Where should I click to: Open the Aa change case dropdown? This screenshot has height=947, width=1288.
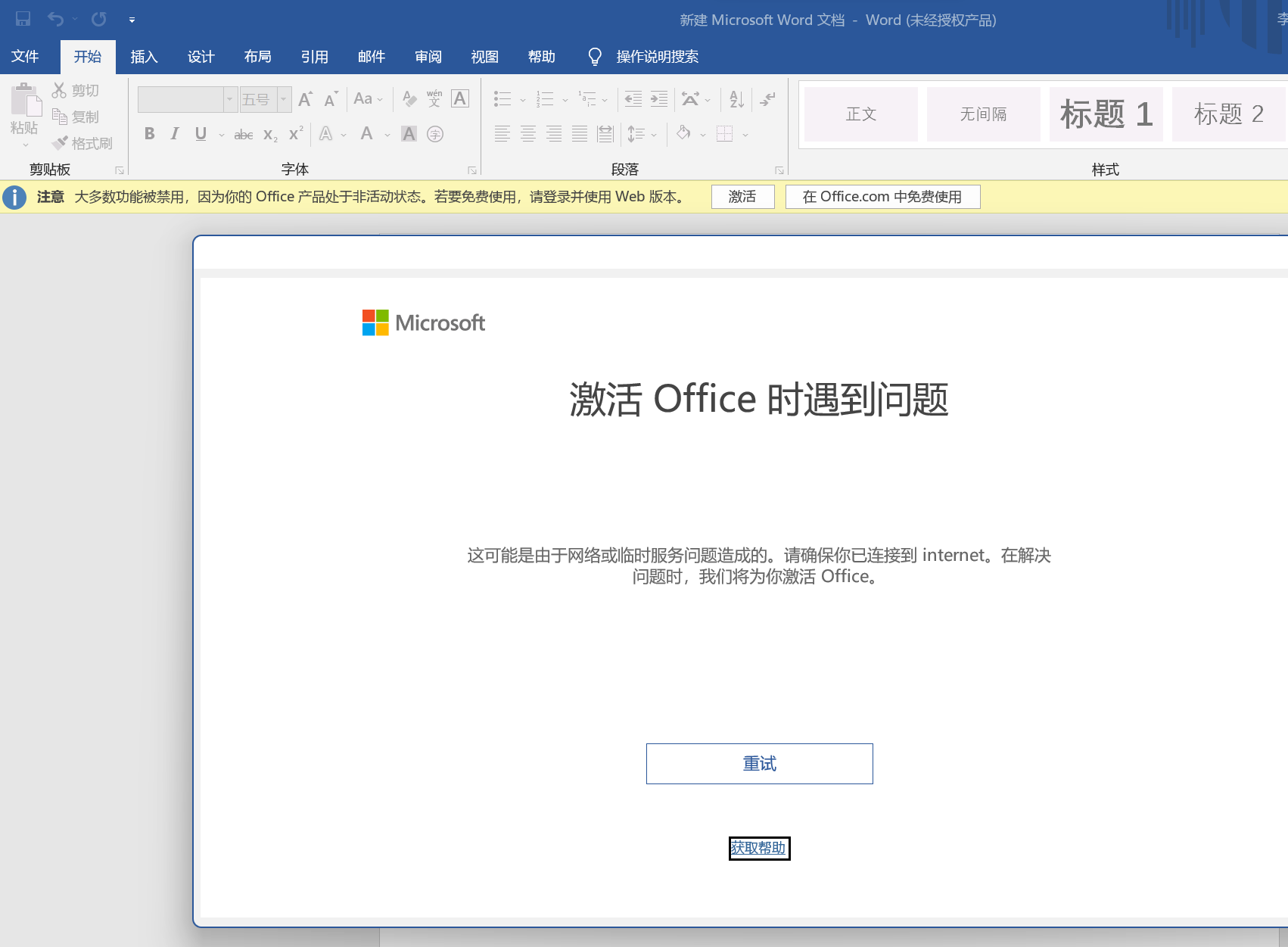(369, 98)
